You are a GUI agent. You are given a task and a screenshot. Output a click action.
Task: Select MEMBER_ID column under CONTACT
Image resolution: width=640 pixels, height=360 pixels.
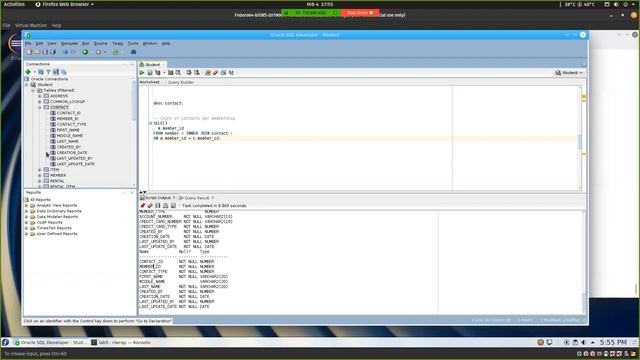(67, 119)
